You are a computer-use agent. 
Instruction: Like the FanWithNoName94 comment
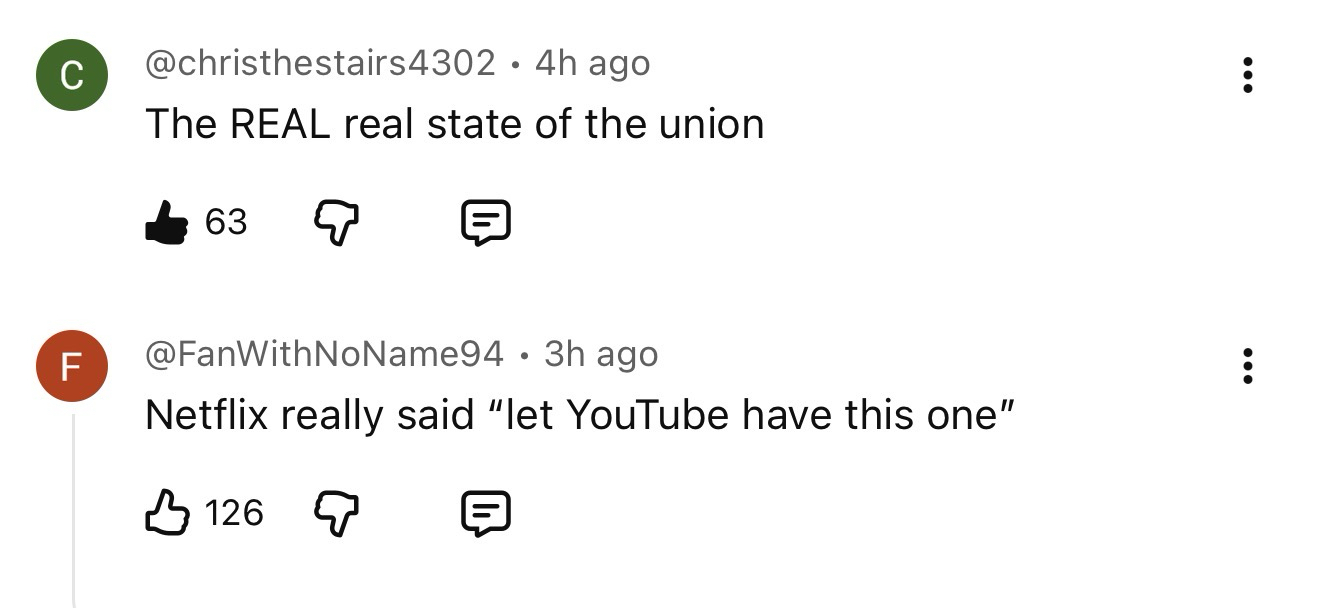pos(166,513)
